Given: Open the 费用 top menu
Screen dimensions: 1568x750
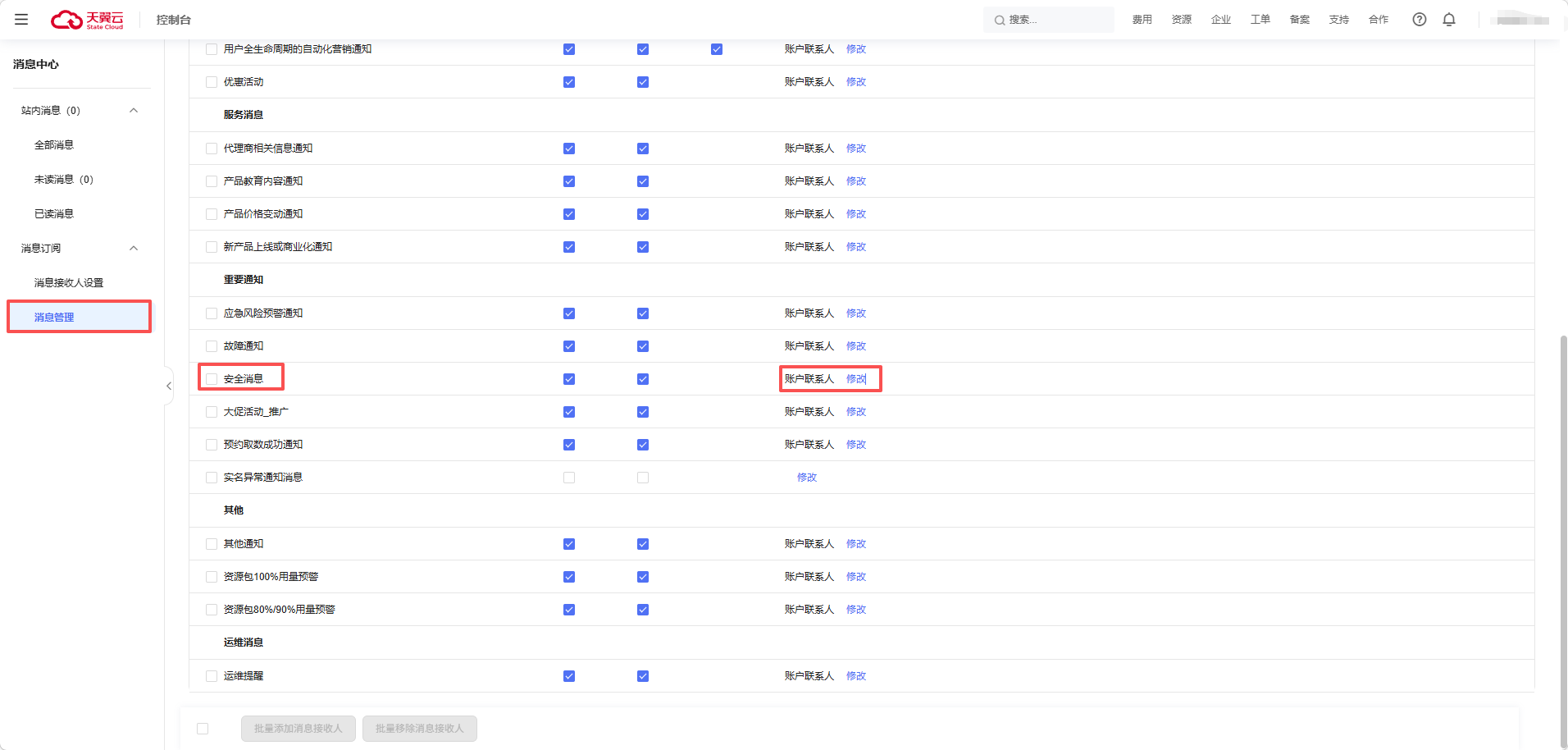Looking at the screenshot, I should (x=1142, y=20).
